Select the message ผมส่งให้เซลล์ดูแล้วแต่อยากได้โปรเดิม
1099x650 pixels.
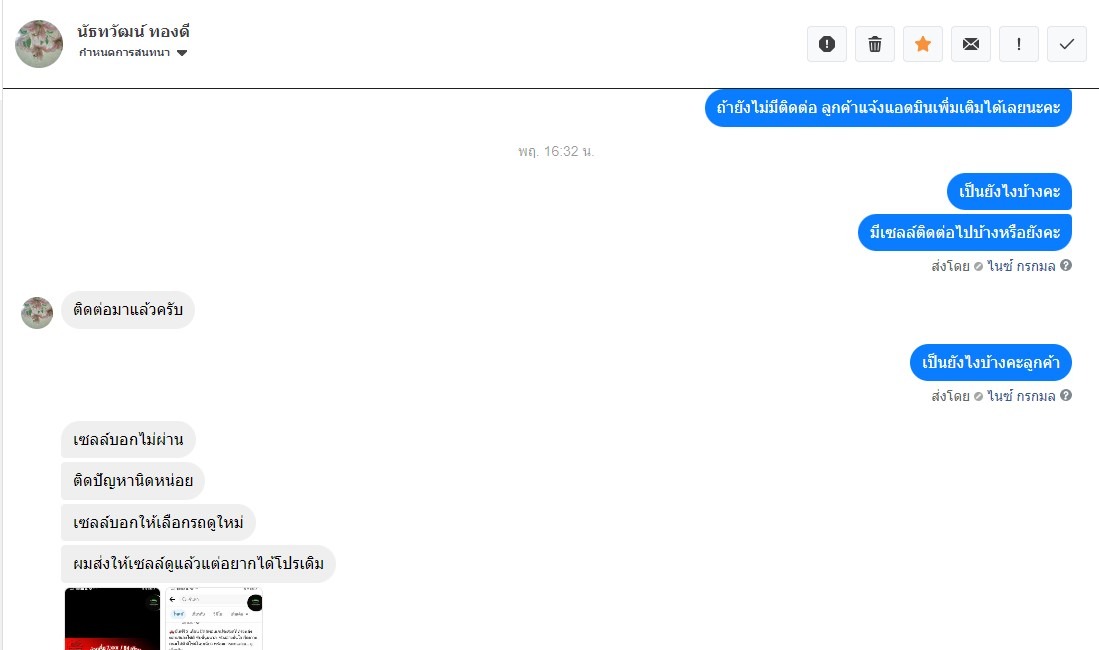pos(198,564)
